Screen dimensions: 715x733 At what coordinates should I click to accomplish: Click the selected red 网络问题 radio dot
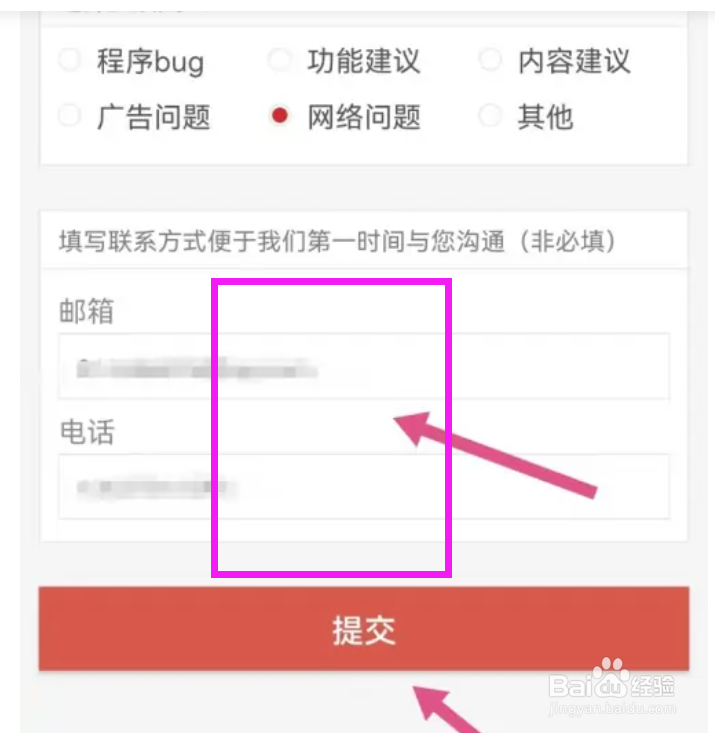tap(280, 115)
